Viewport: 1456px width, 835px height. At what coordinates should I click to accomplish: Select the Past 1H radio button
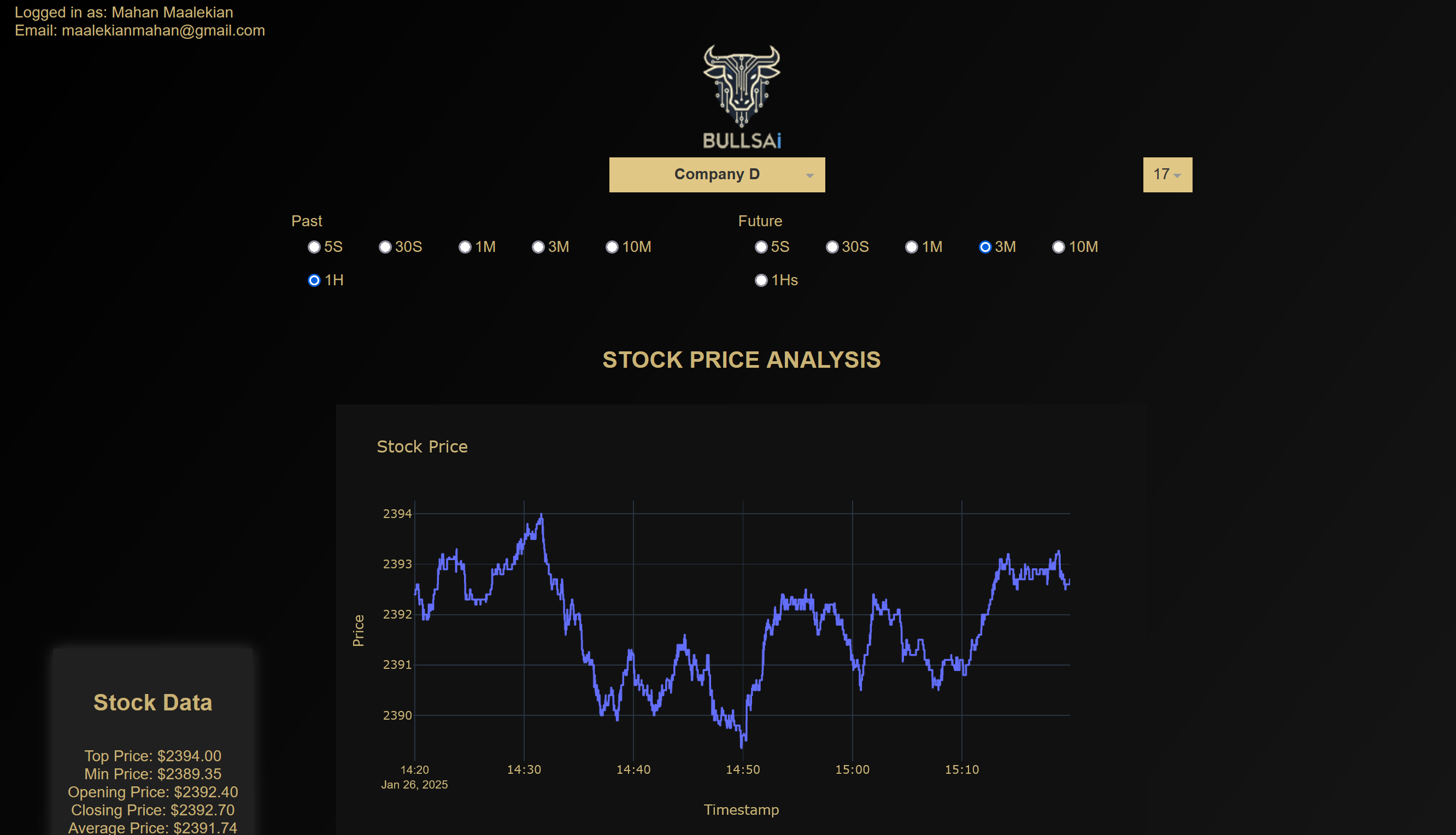314,280
